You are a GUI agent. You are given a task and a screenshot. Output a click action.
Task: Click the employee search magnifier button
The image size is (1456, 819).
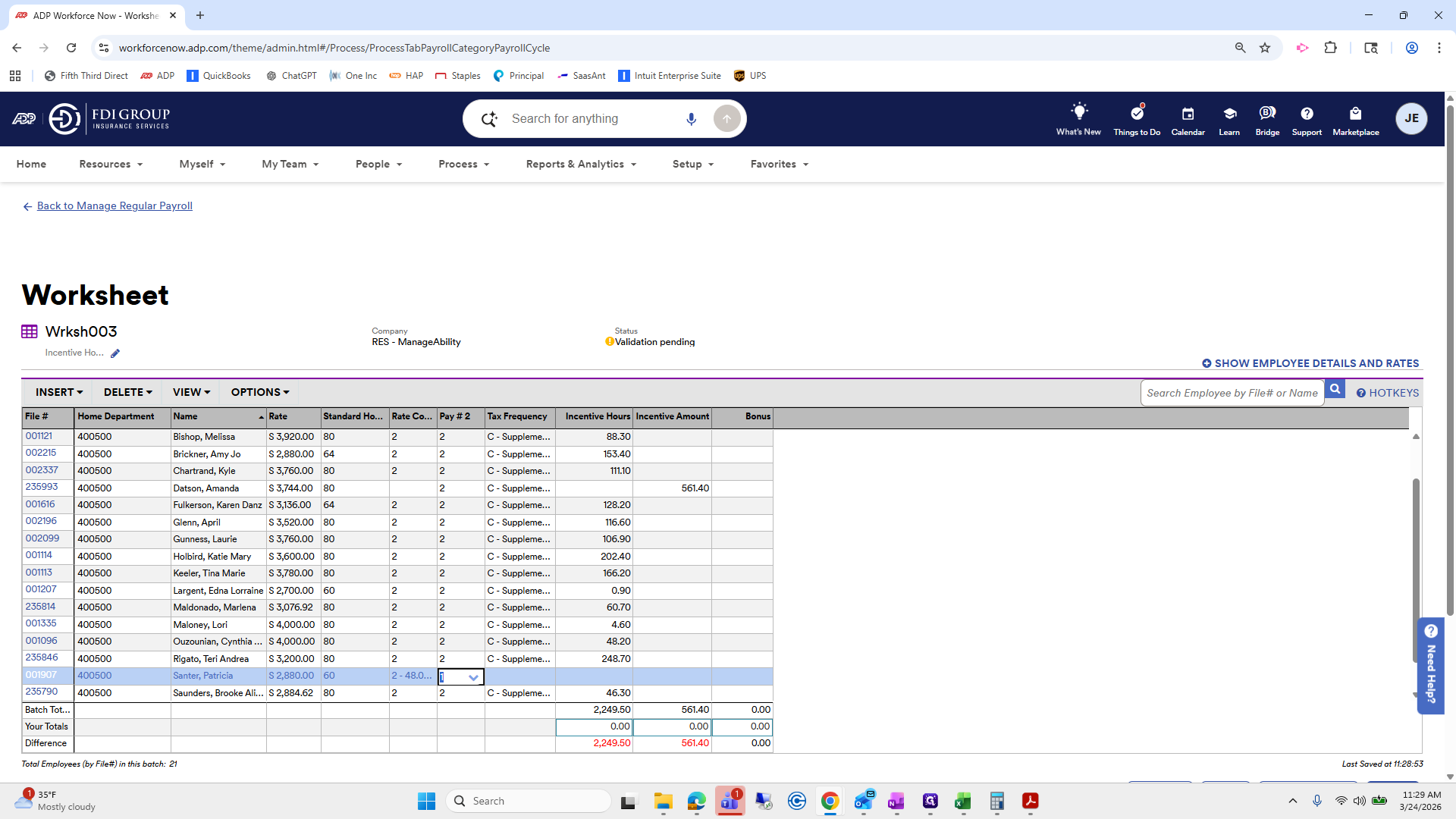tap(1335, 390)
